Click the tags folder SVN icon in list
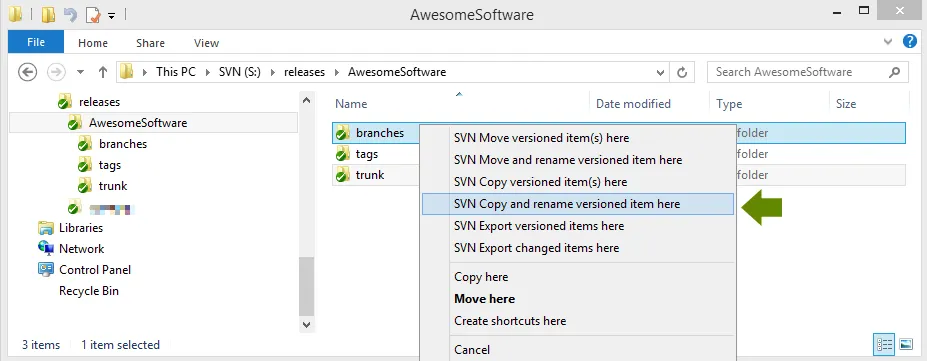 click(x=342, y=154)
